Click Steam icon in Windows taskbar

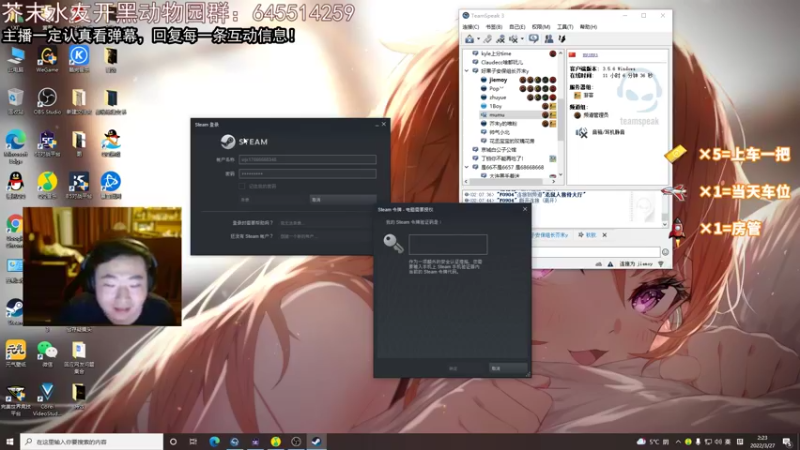tap(316, 441)
